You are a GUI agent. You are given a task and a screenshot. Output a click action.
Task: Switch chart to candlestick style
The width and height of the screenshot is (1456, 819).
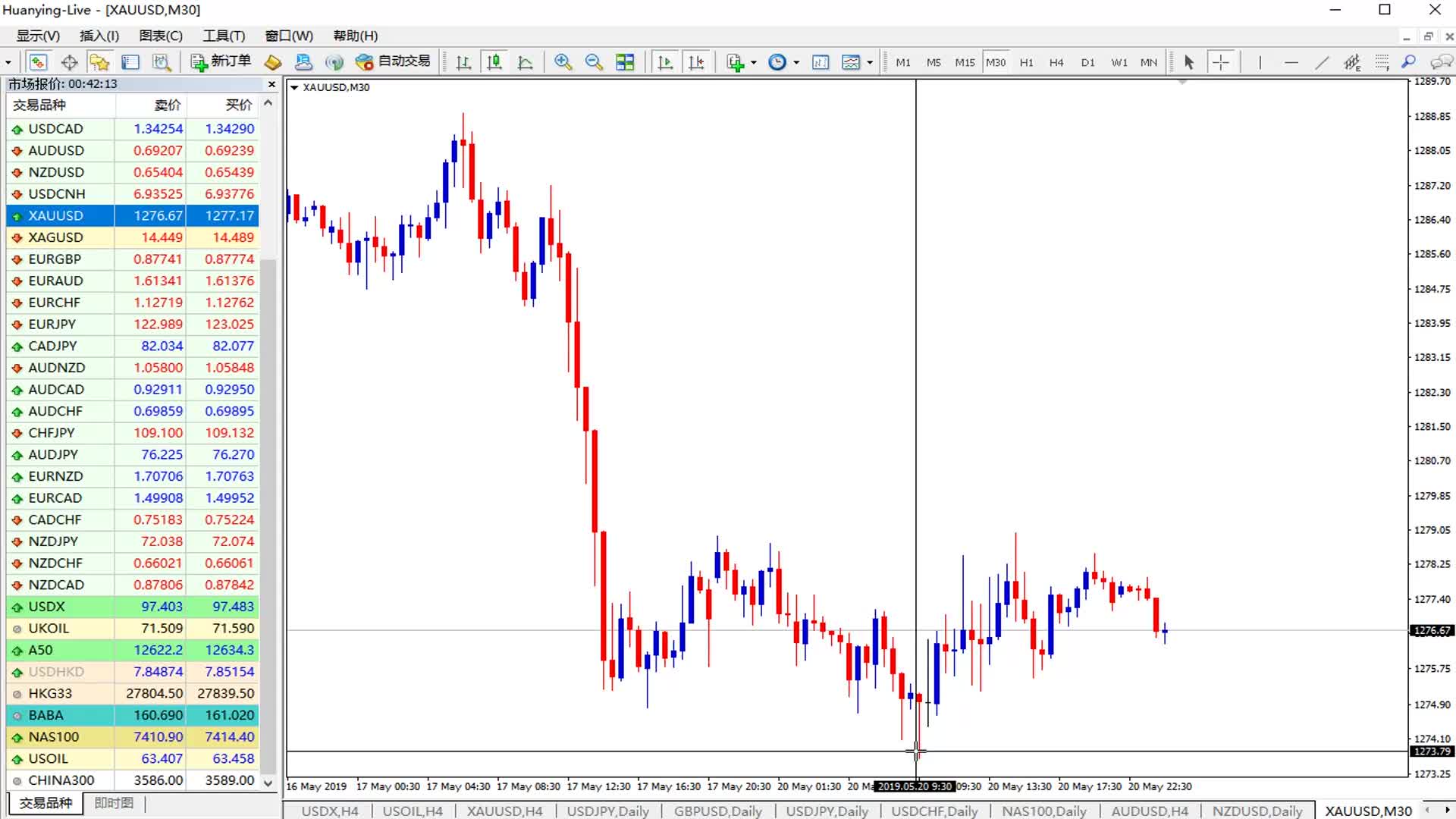(494, 62)
